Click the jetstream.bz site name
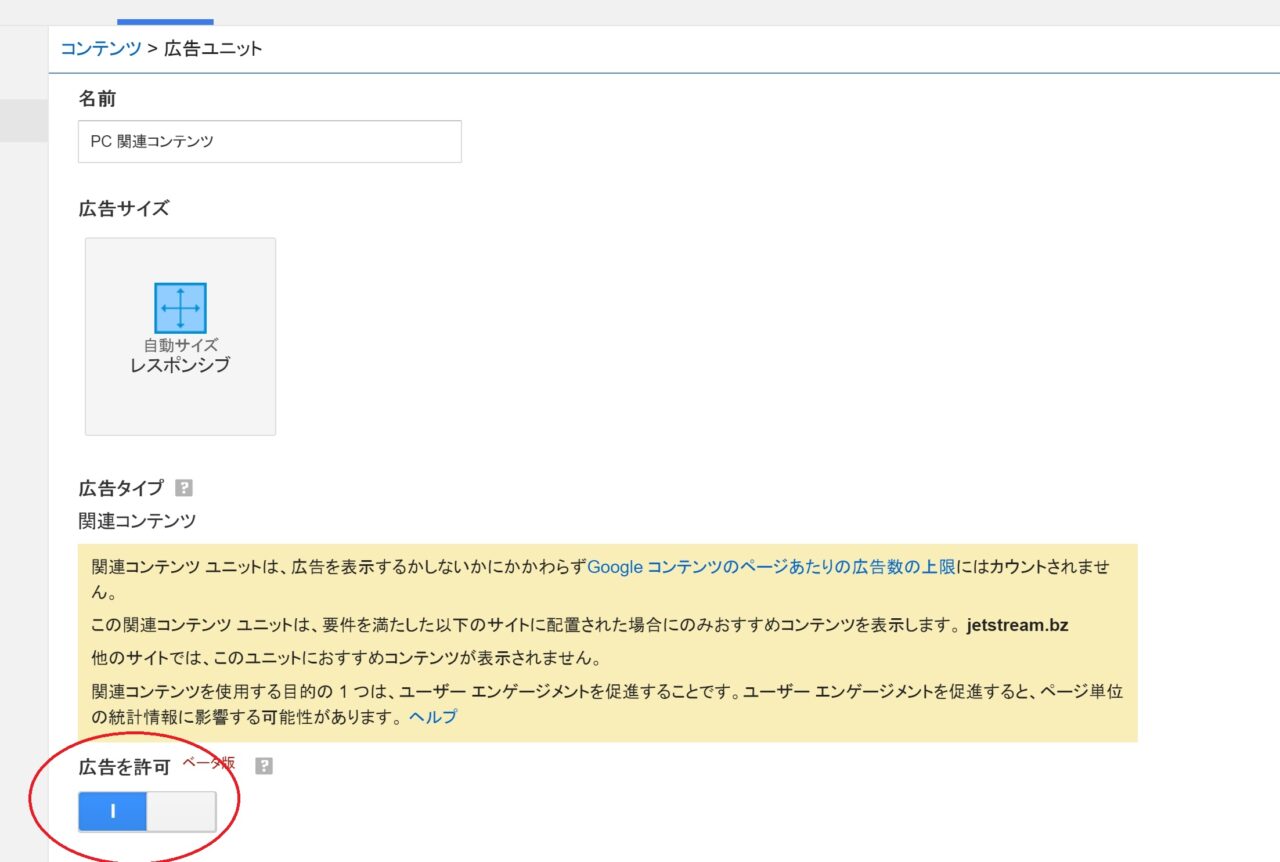 pyautogui.click(x=1018, y=627)
